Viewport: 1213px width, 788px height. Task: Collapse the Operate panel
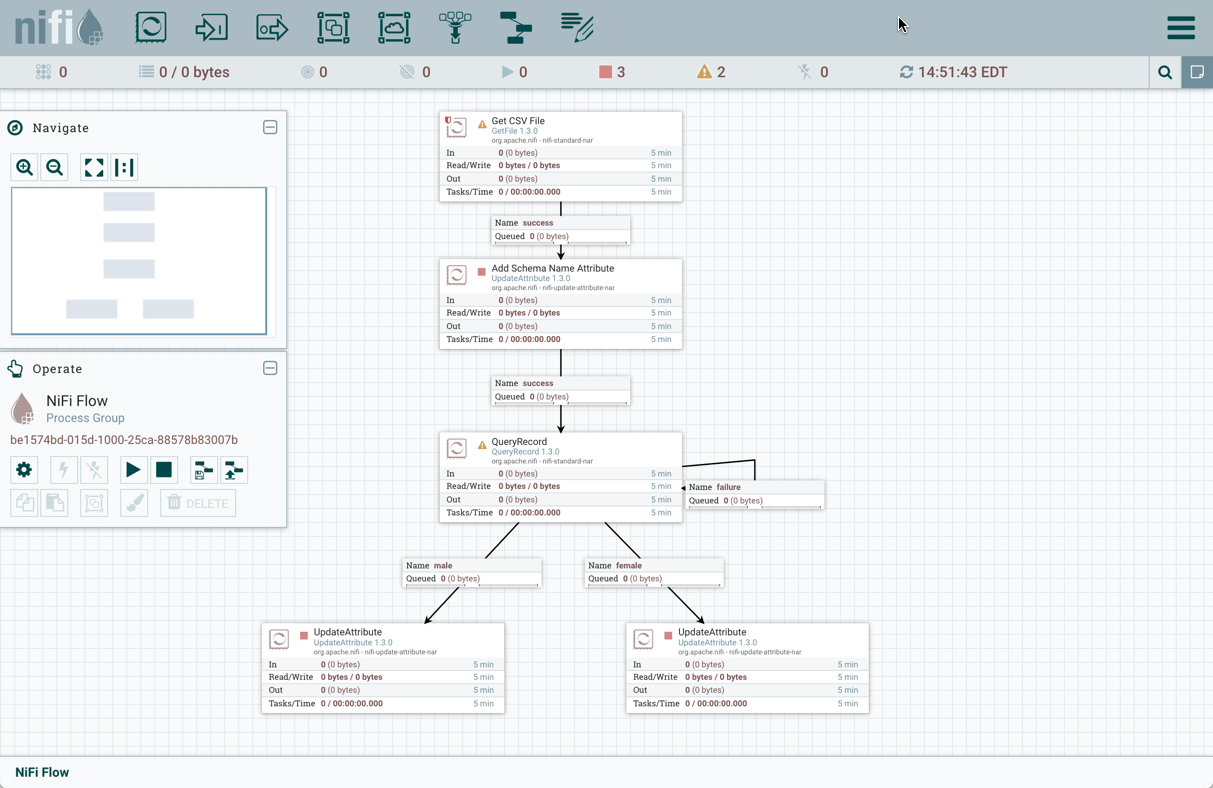(270, 368)
